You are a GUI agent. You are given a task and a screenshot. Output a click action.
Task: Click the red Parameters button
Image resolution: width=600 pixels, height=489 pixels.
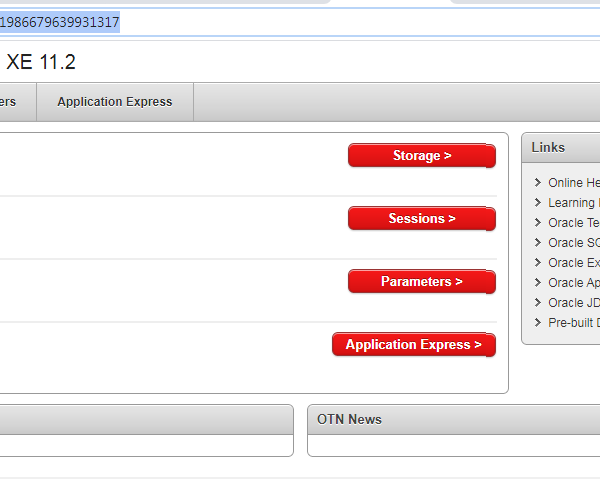(422, 282)
